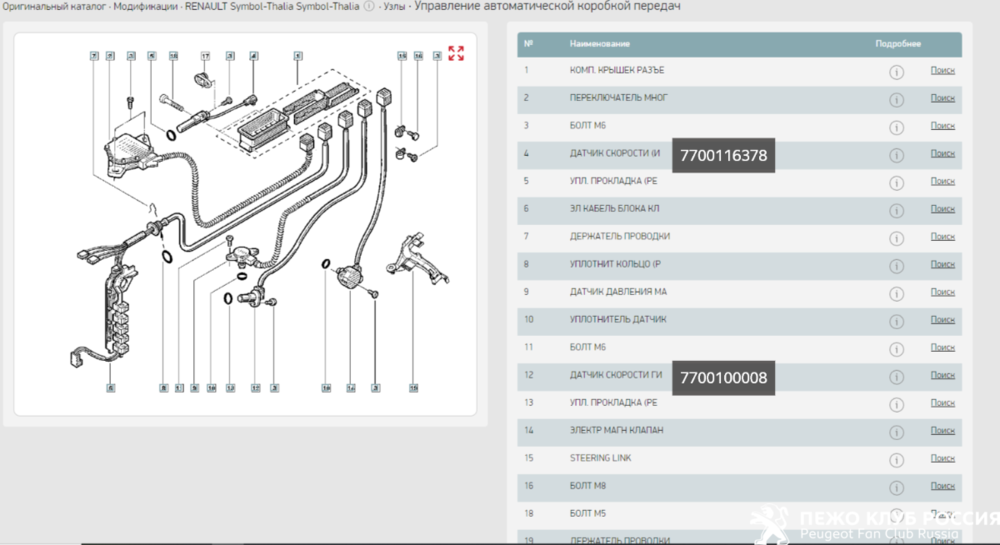Open info icon for КОМП. КРЫШЕК РАЗЪЕ
The height and width of the screenshot is (545, 1000).
(896, 72)
